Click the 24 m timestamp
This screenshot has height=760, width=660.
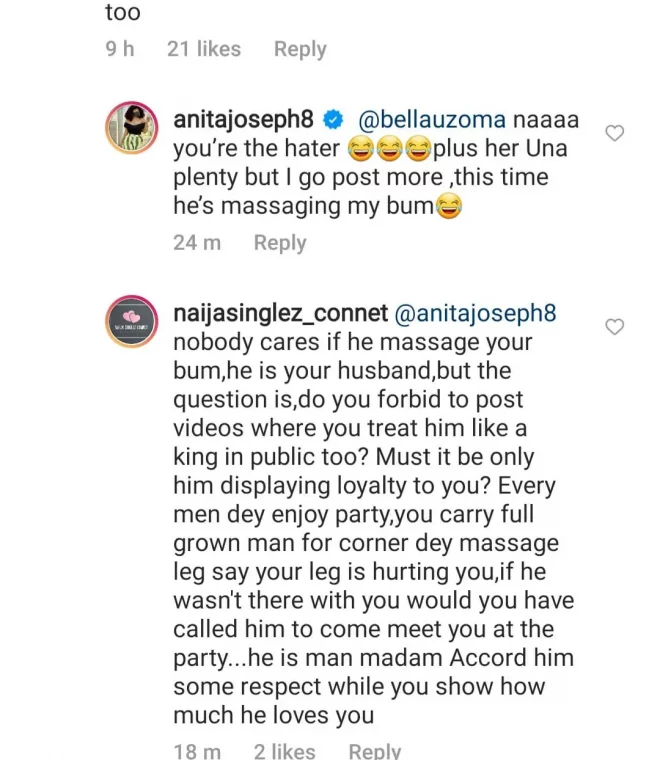coord(197,242)
